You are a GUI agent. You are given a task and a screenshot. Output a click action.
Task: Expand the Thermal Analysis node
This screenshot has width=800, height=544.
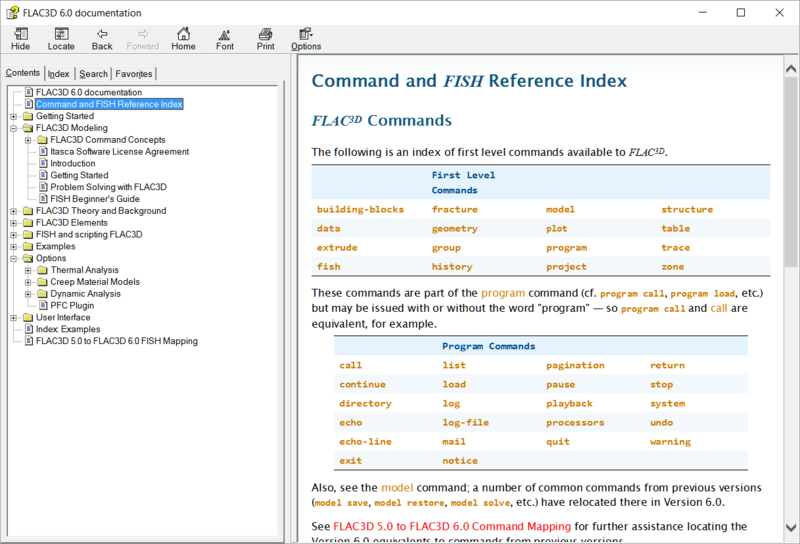click(x=28, y=270)
